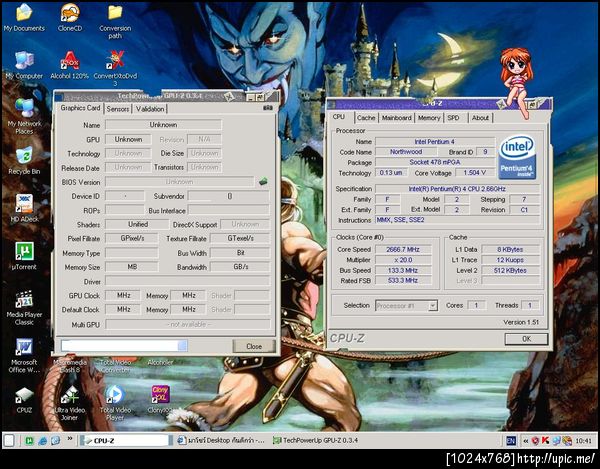The height and width of the screenshot is (469, 600).
Task: Click the Multi GPU field showing not available
Action: click(x=188, y=324)
